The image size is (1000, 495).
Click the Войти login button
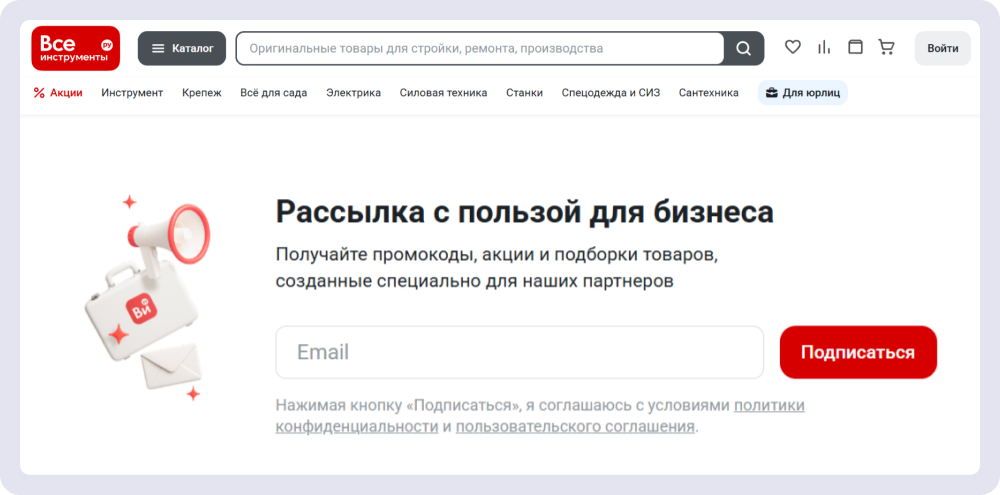tap(943, 48)
